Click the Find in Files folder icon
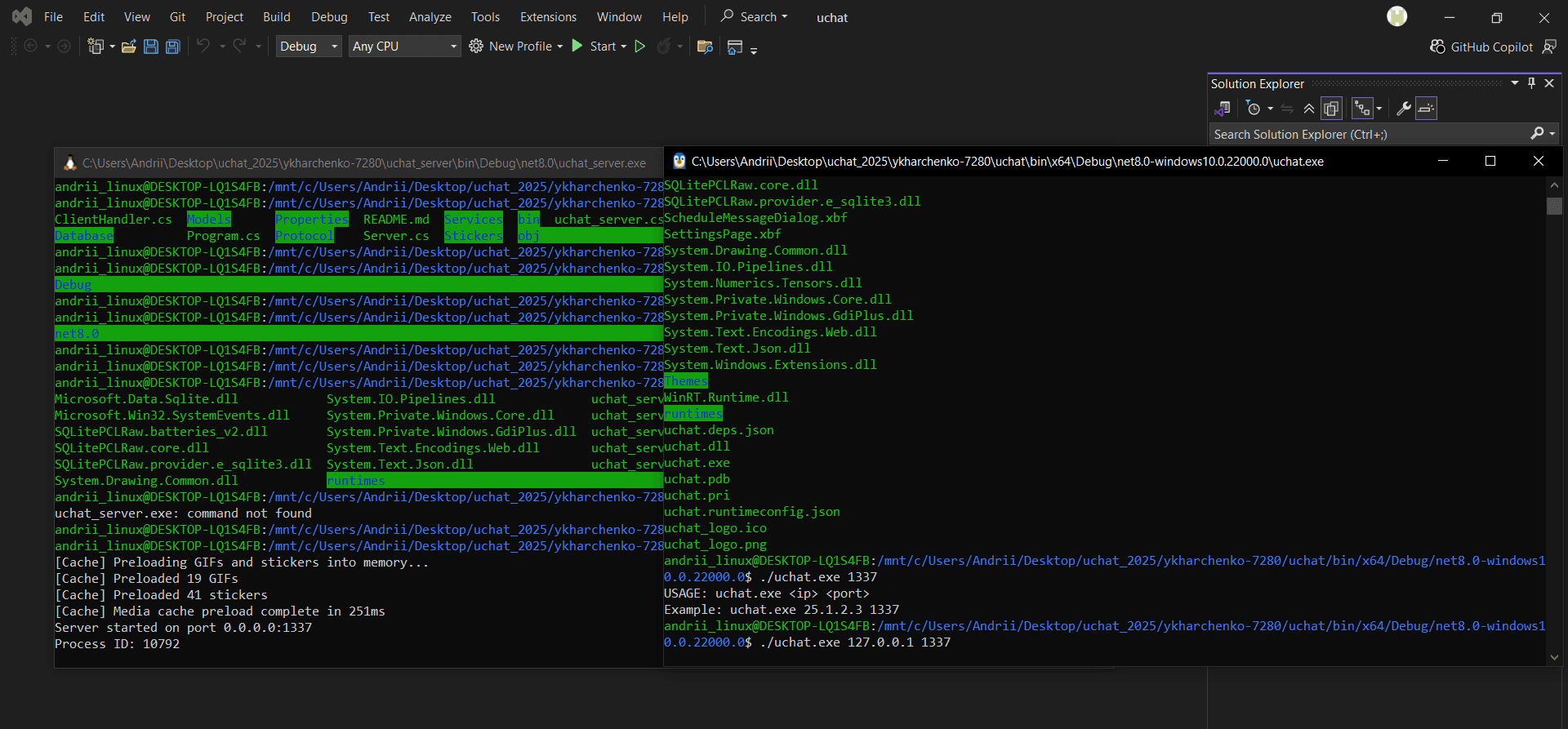1568x729 pixels. pos(705,47)
